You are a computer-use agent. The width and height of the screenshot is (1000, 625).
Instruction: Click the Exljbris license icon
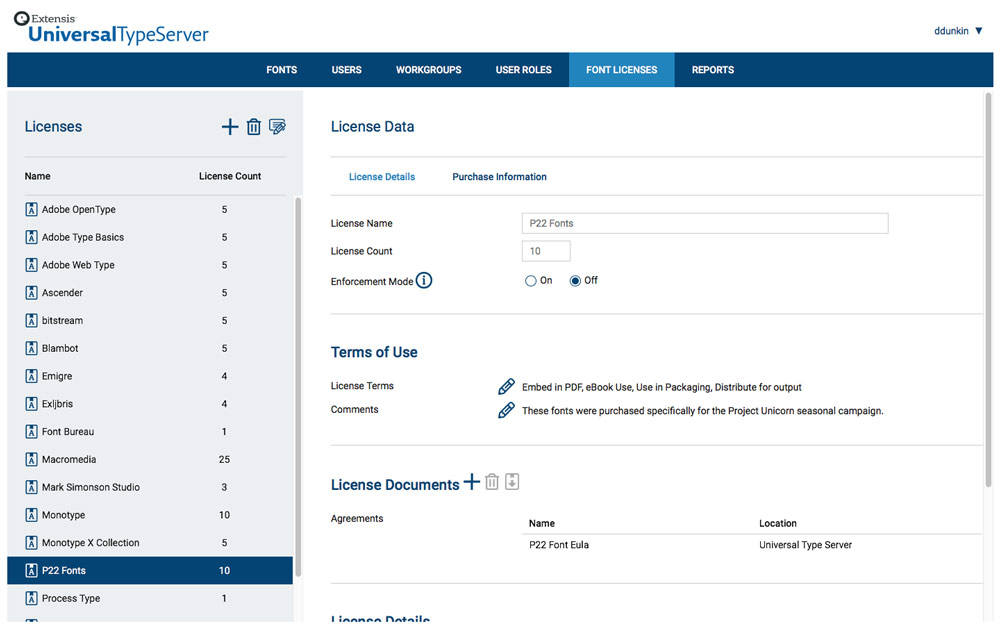31,404
